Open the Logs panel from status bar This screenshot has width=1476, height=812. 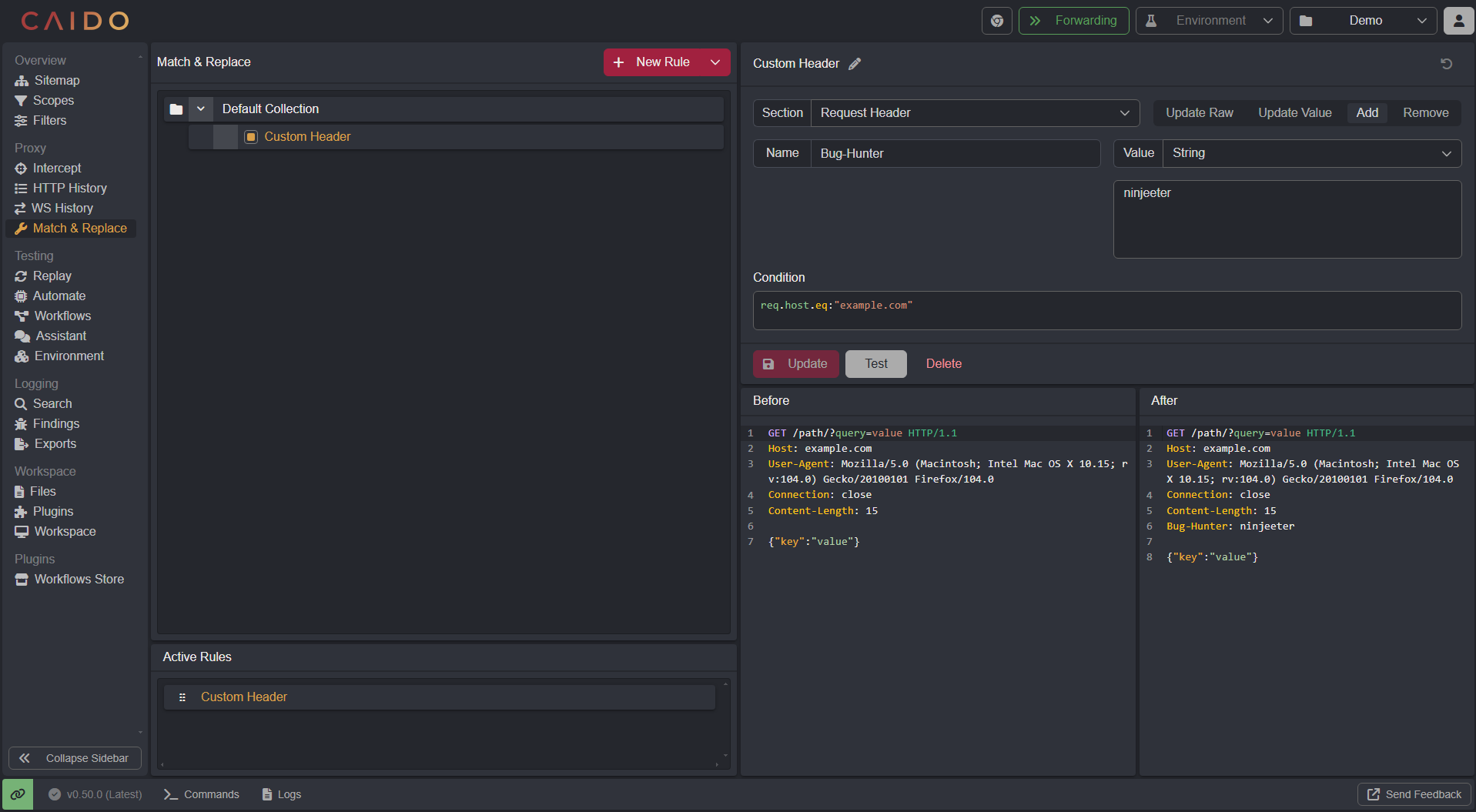[x=282, y=794]
